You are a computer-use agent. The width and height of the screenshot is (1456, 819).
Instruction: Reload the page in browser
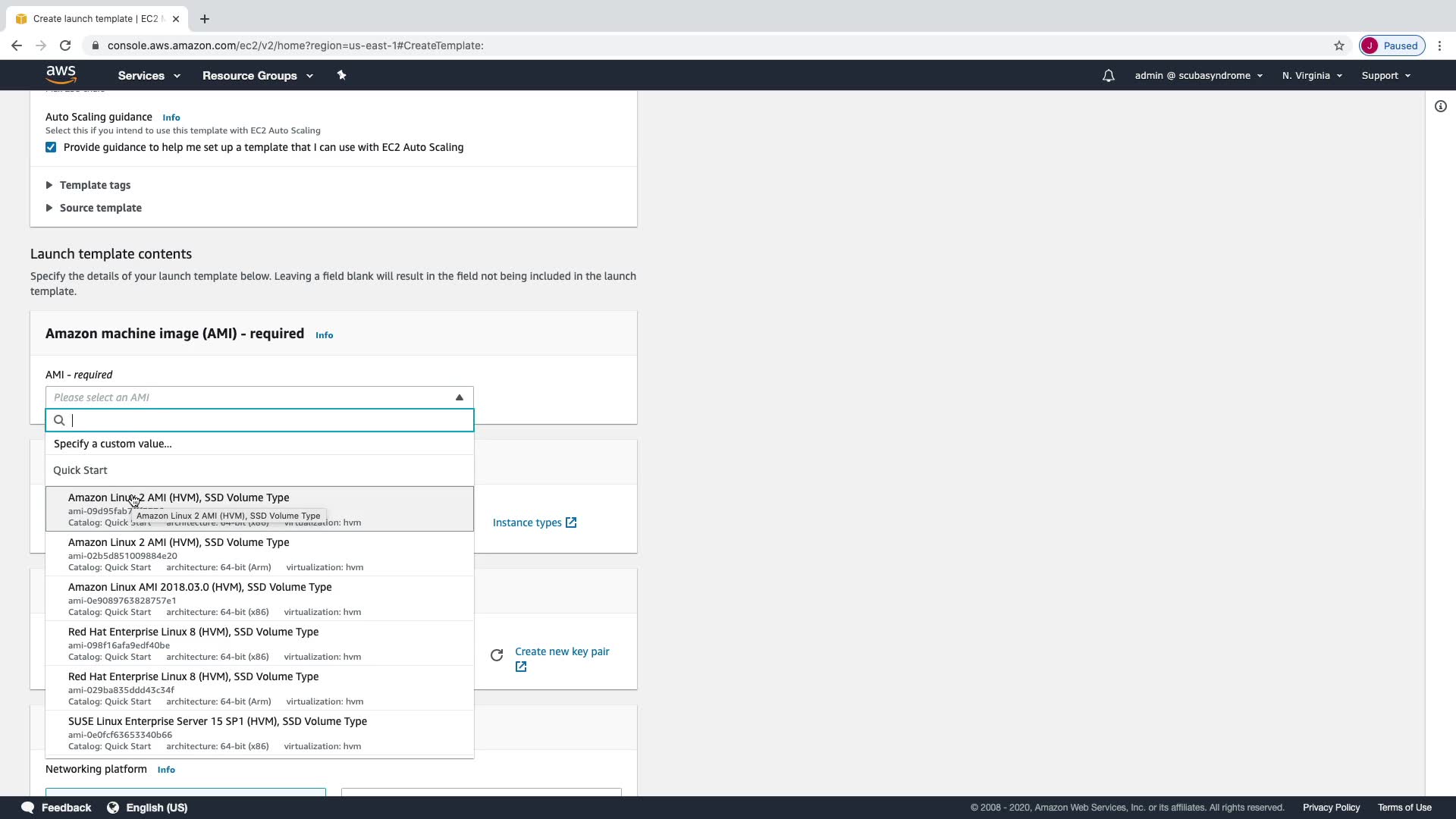click(x=65, y=45)
